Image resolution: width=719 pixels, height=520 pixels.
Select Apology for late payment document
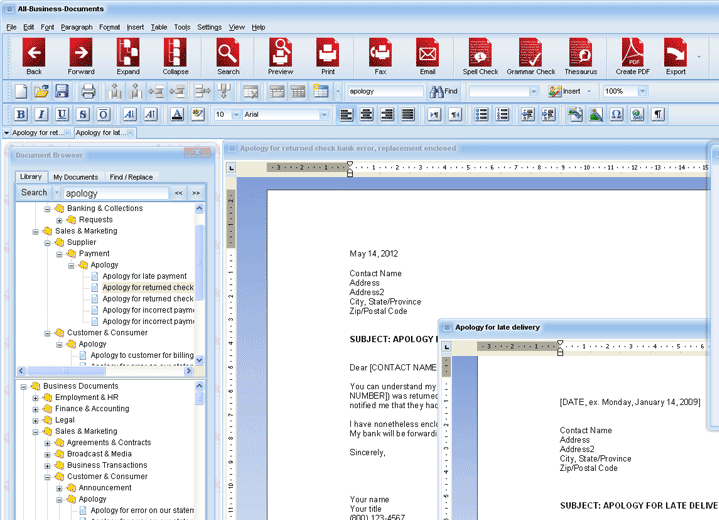(x=144, y=276)
